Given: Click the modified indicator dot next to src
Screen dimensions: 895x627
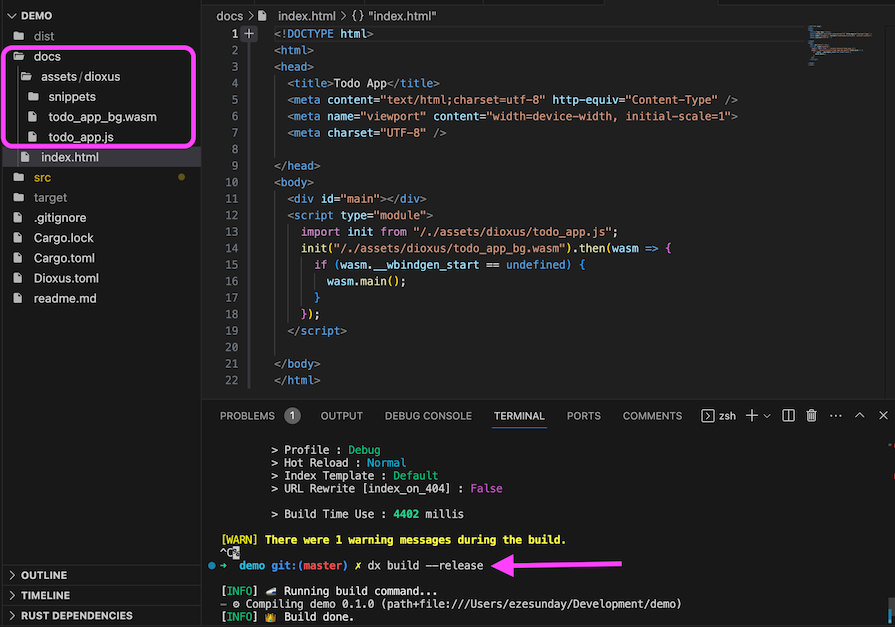Looking at the screenshot, I should tap(181, 177).
